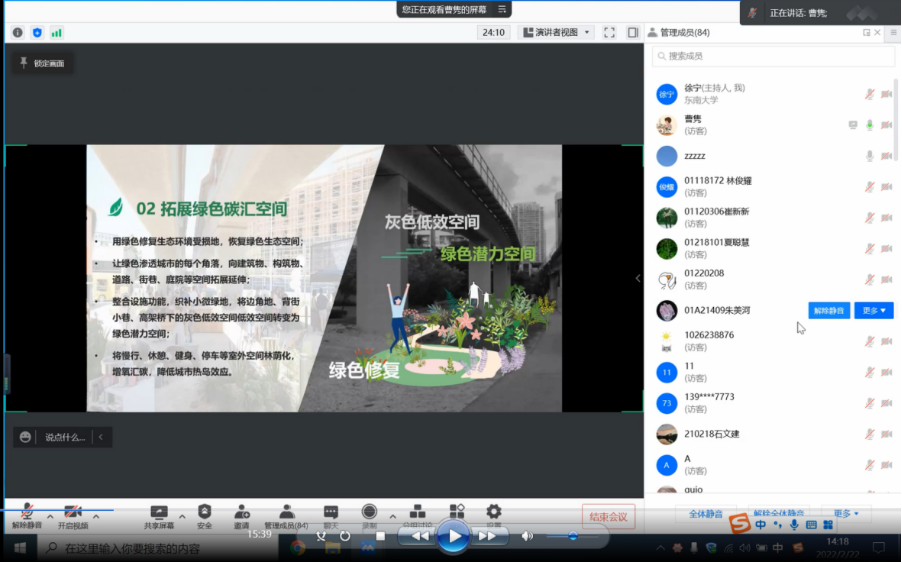Click the 邀请 invite icon in toolbar
Screen dimensions: 902x562
pos(242,512)
